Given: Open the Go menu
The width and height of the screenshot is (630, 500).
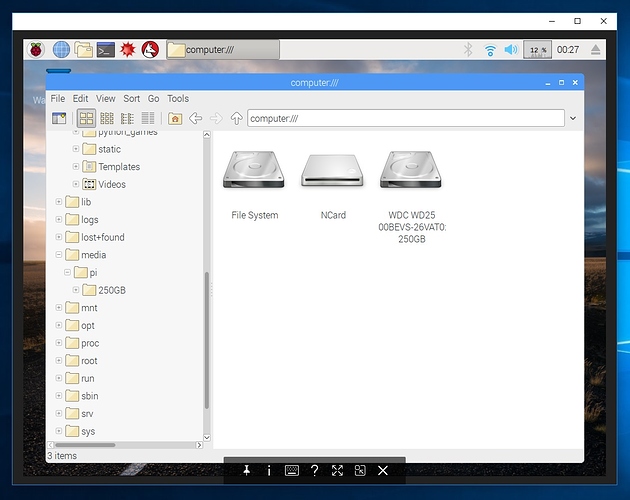Looking at the screenshot, I should (x=153, y=98).
